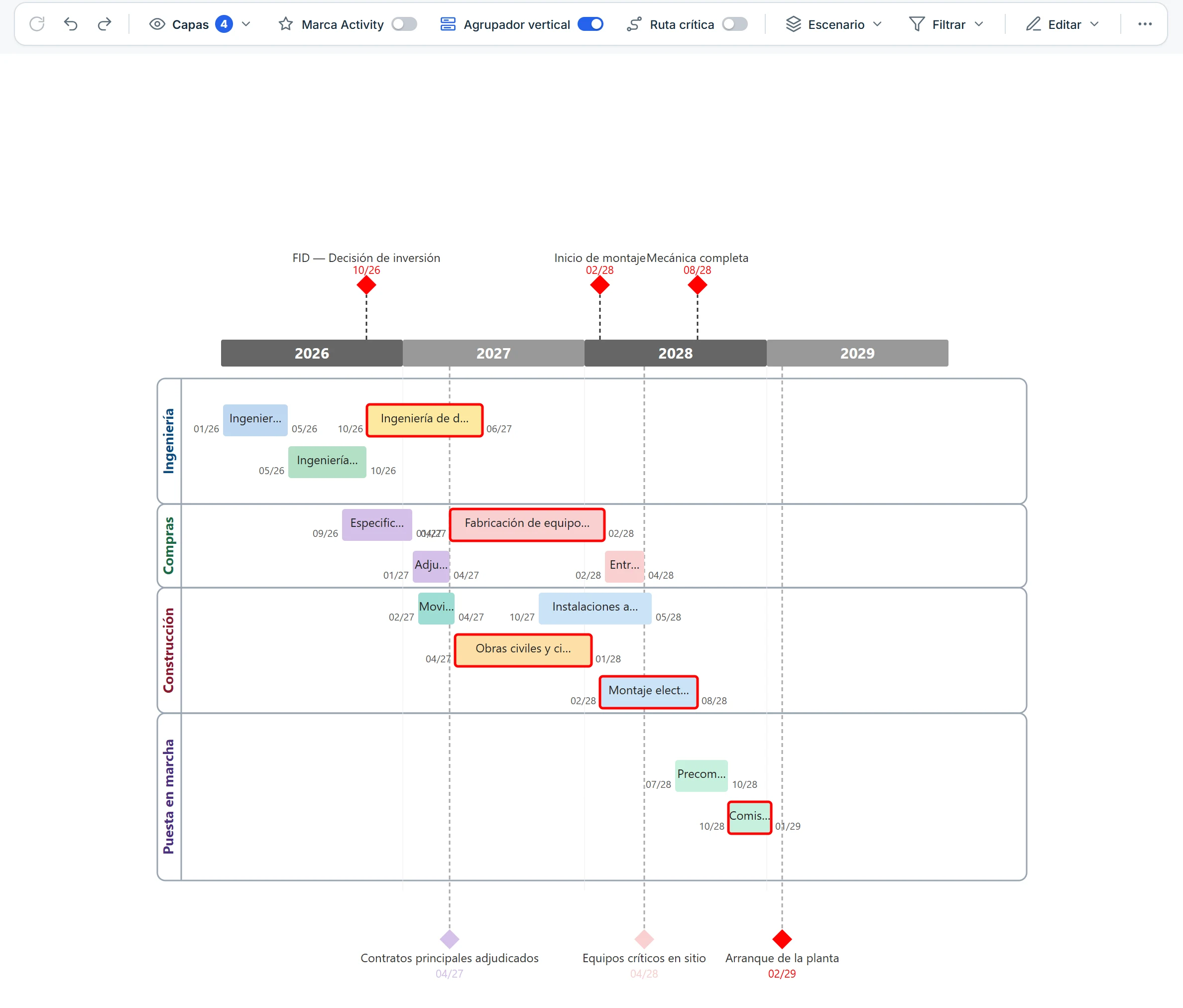Click the Escenario menu label

[x=836, y=24]
